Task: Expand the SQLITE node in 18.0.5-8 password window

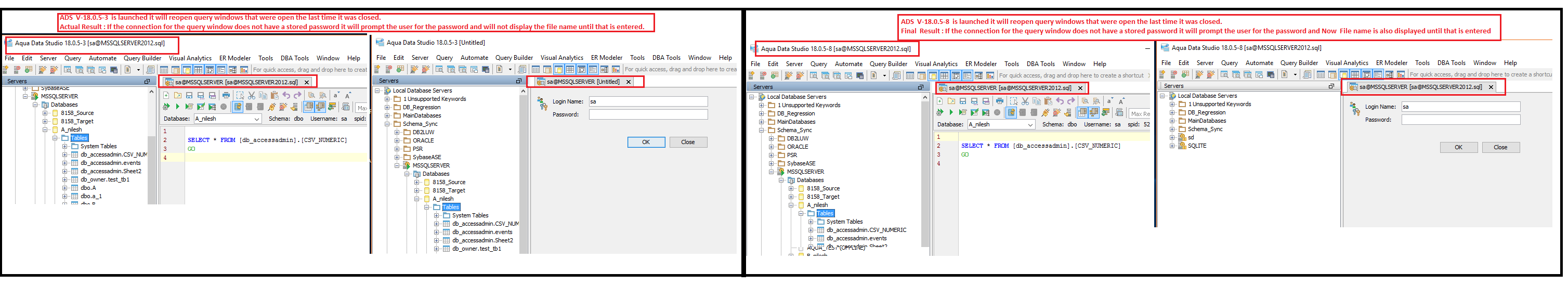Action: click(1172, 146)
